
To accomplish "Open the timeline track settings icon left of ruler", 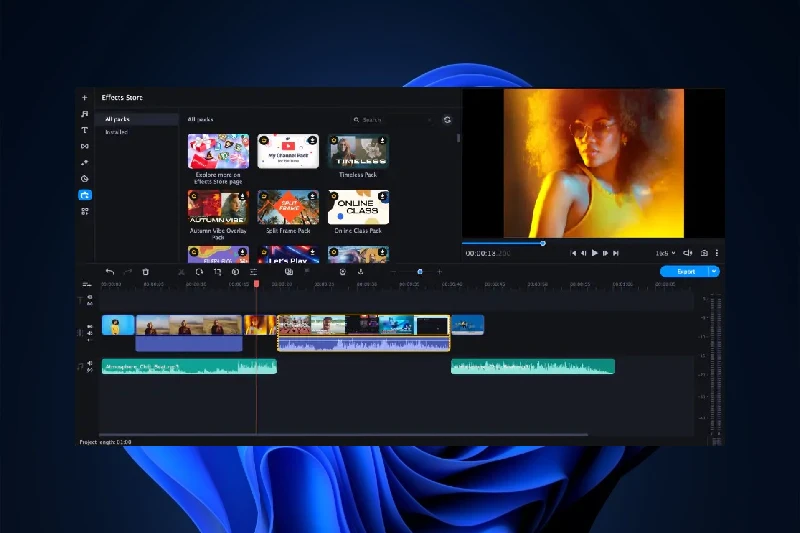I will point(86,284).
